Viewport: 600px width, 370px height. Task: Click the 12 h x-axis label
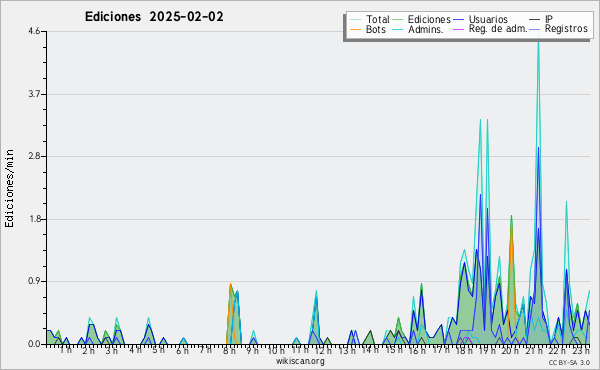323,350
